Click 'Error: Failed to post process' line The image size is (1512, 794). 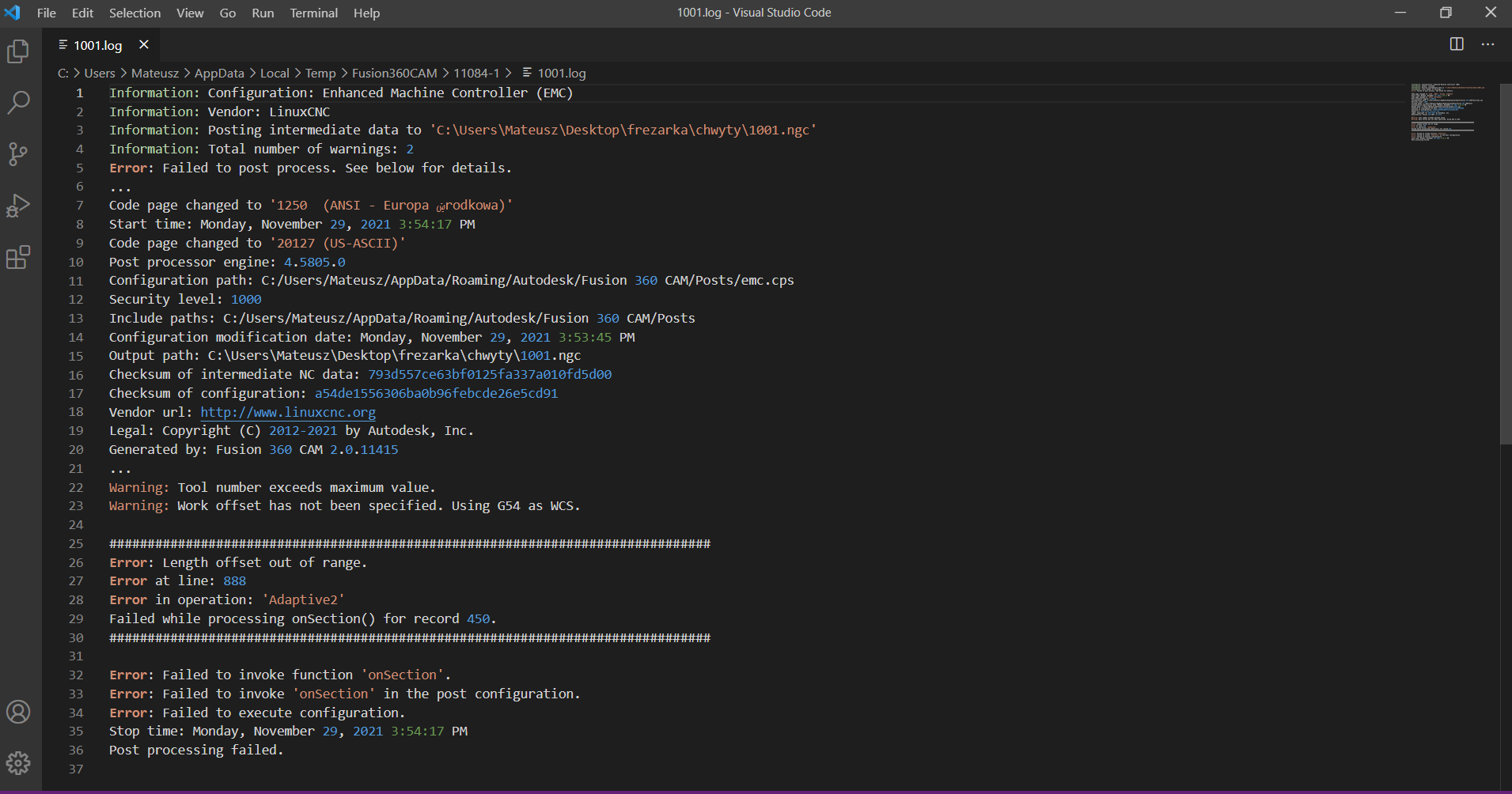pos(310,168)
